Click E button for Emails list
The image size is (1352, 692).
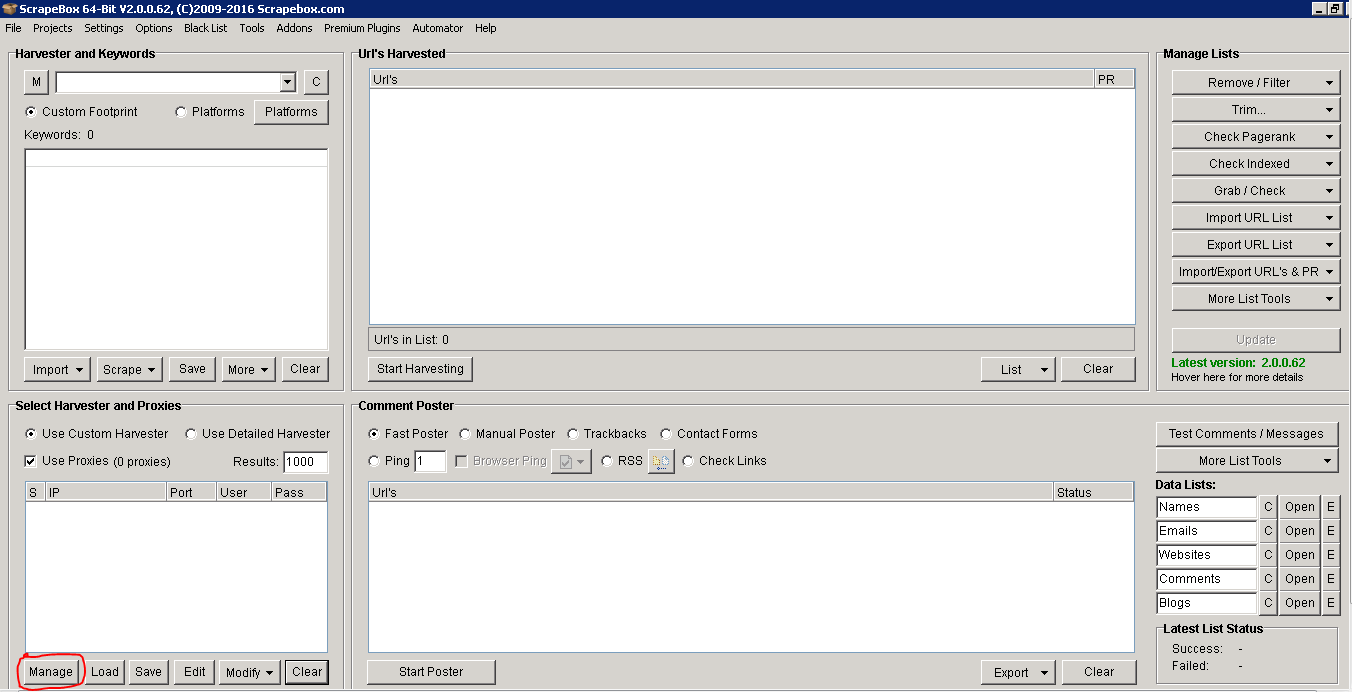(1330, 531)
